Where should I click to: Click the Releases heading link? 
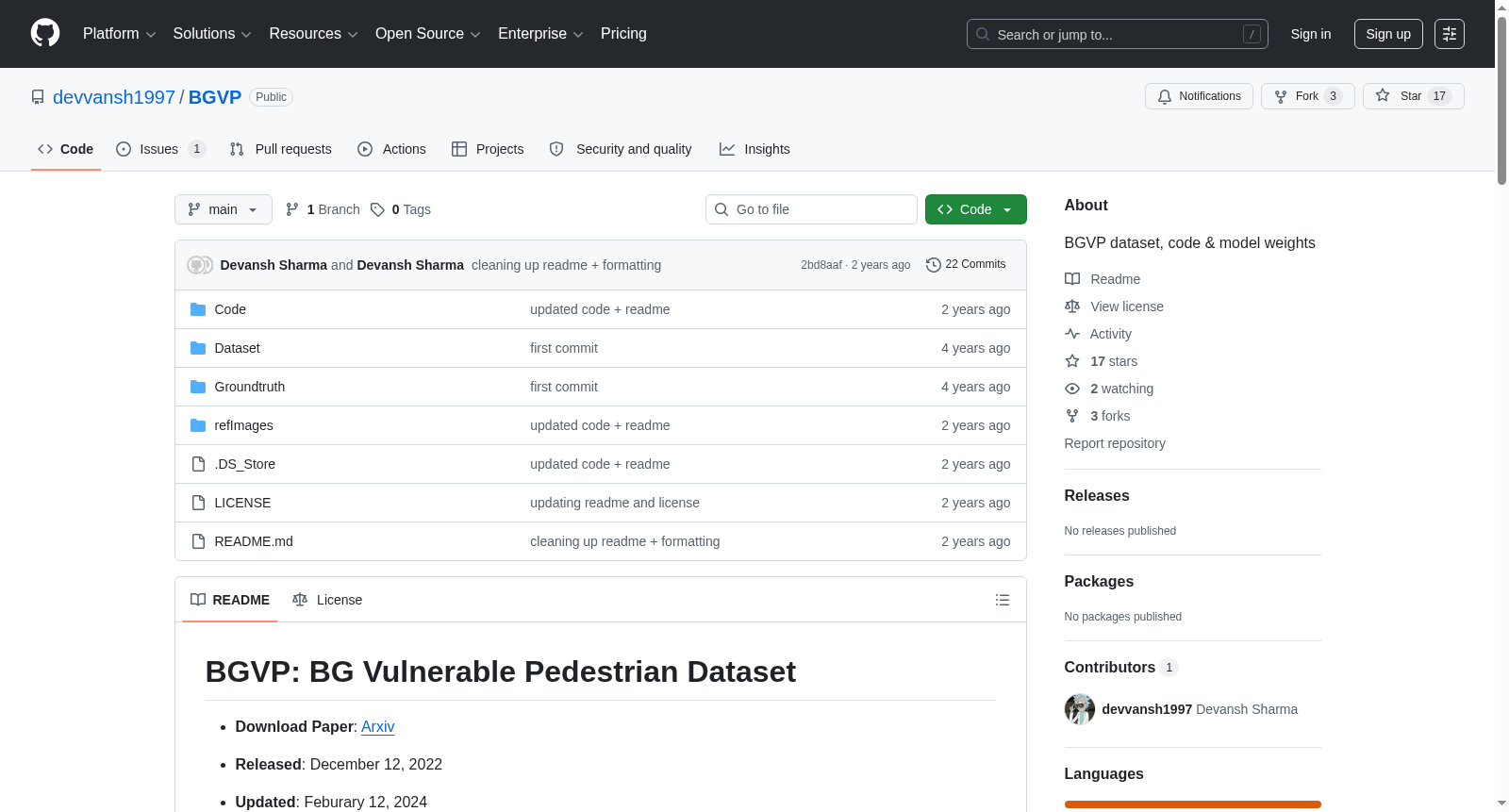click(x=1097, y=496)
